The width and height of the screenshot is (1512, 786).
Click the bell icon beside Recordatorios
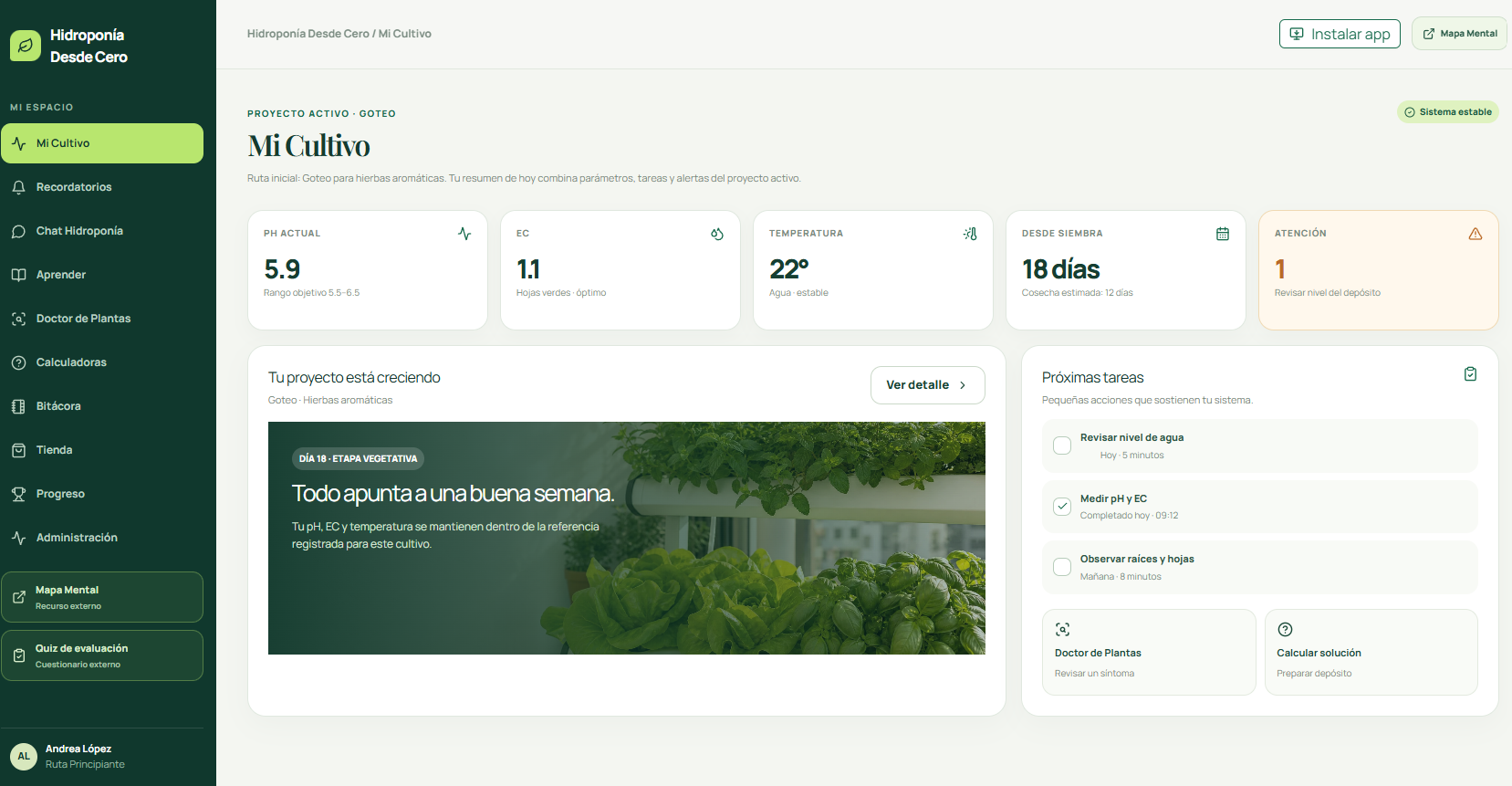(x=18, y=187)
